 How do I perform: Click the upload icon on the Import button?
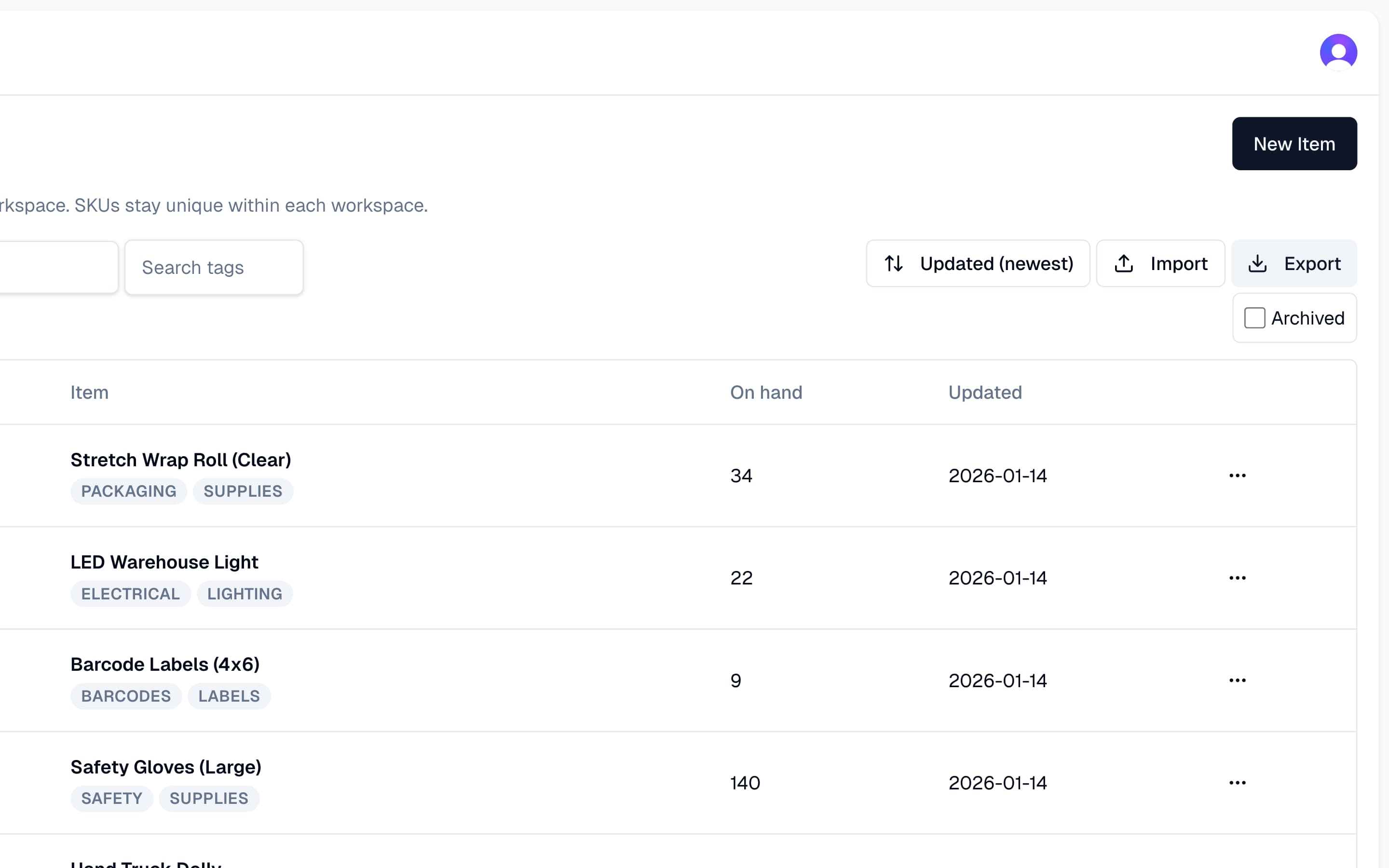[x=1123, y=263]
